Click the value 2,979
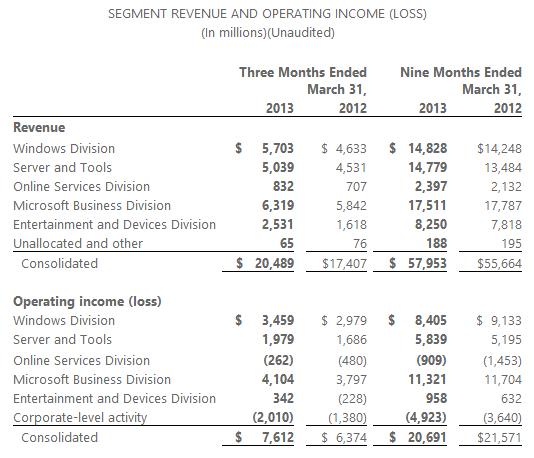The width and height of the screenshot is (534, 458). [351, 320]
